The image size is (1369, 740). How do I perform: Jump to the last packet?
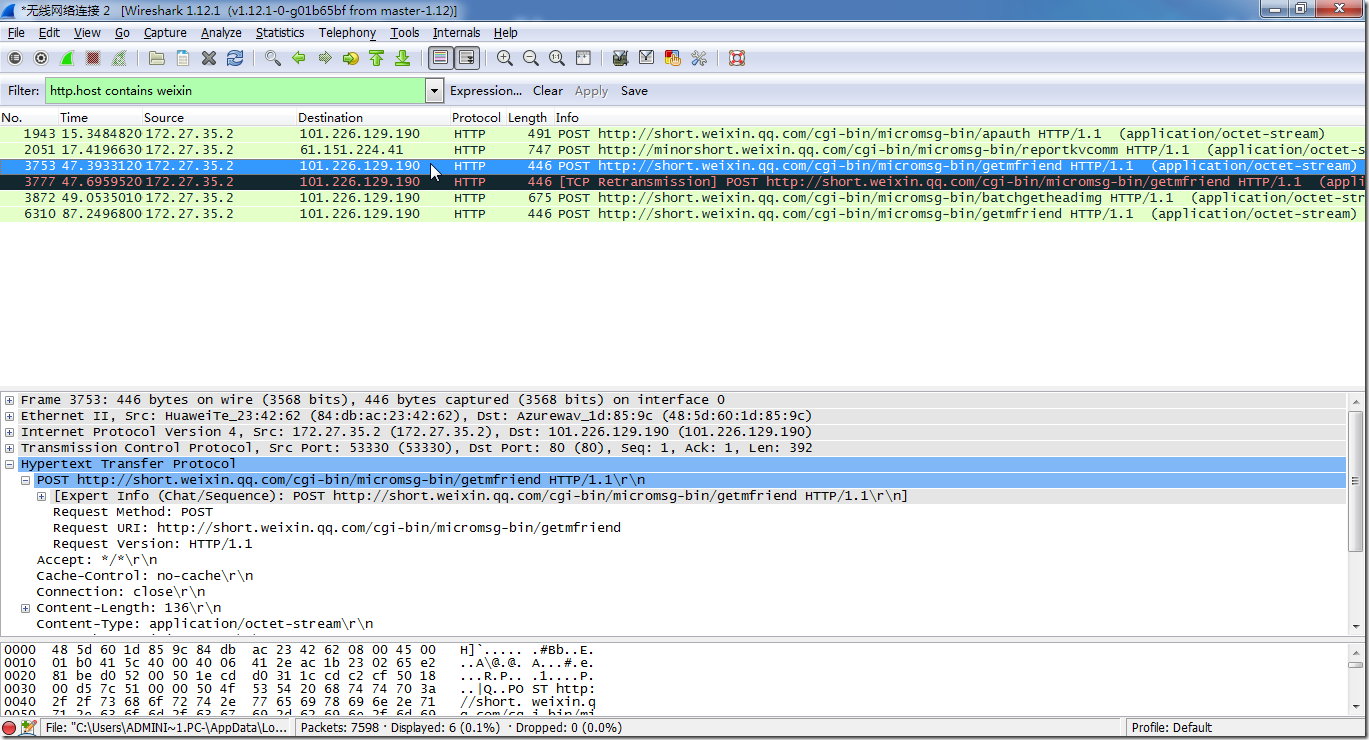[402, 58]
